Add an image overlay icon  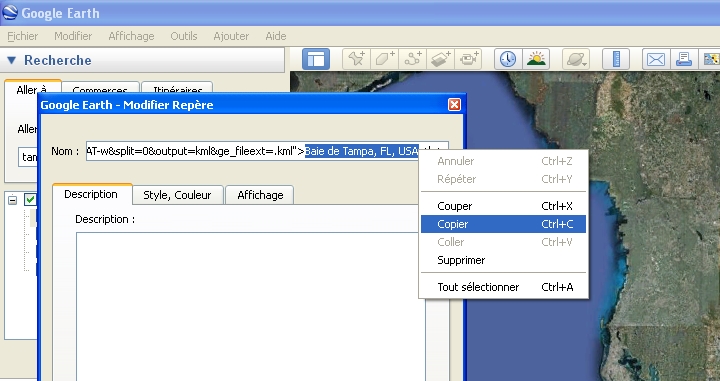(x=440, y=59)
